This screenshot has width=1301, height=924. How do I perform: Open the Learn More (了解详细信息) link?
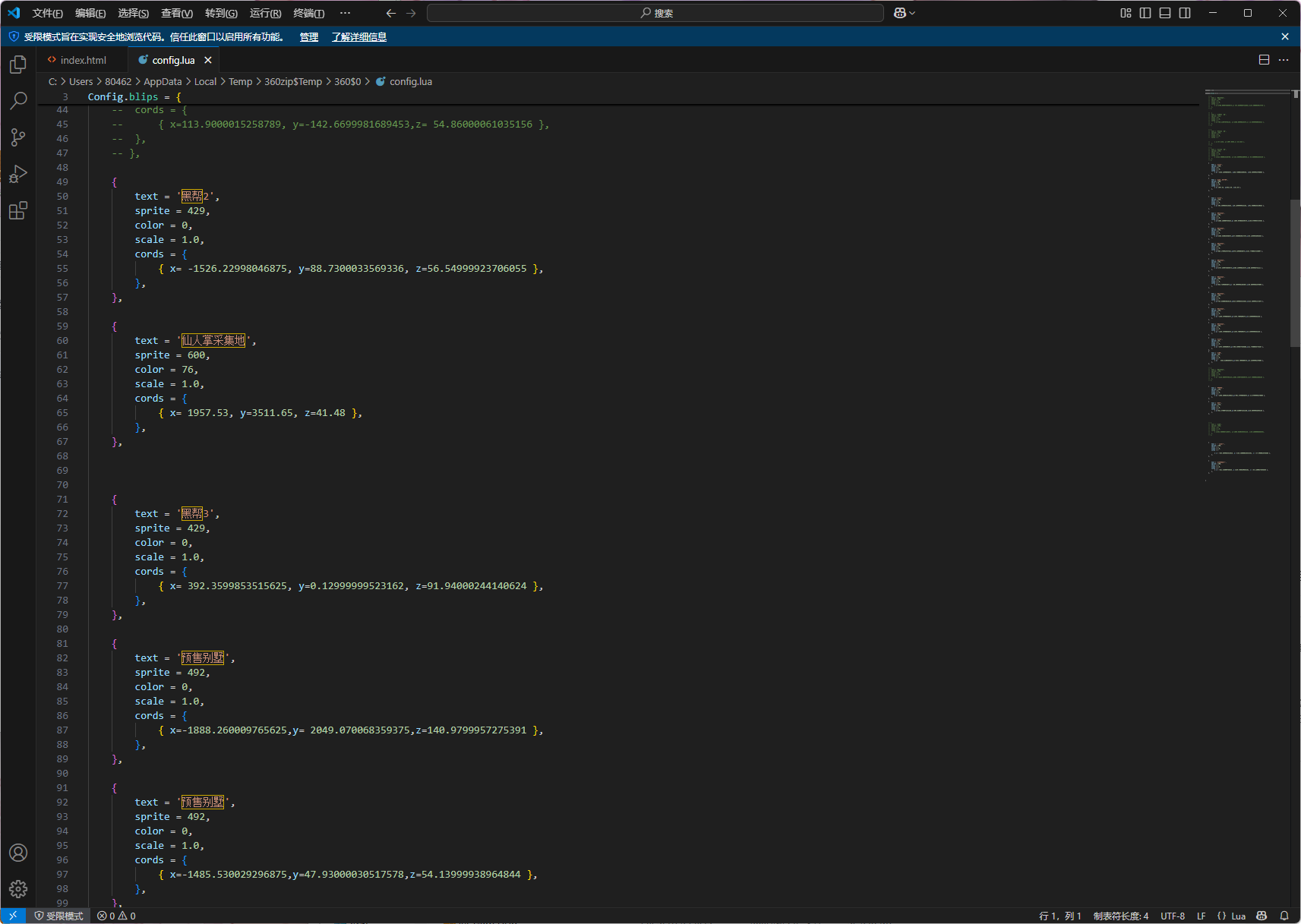359,36
